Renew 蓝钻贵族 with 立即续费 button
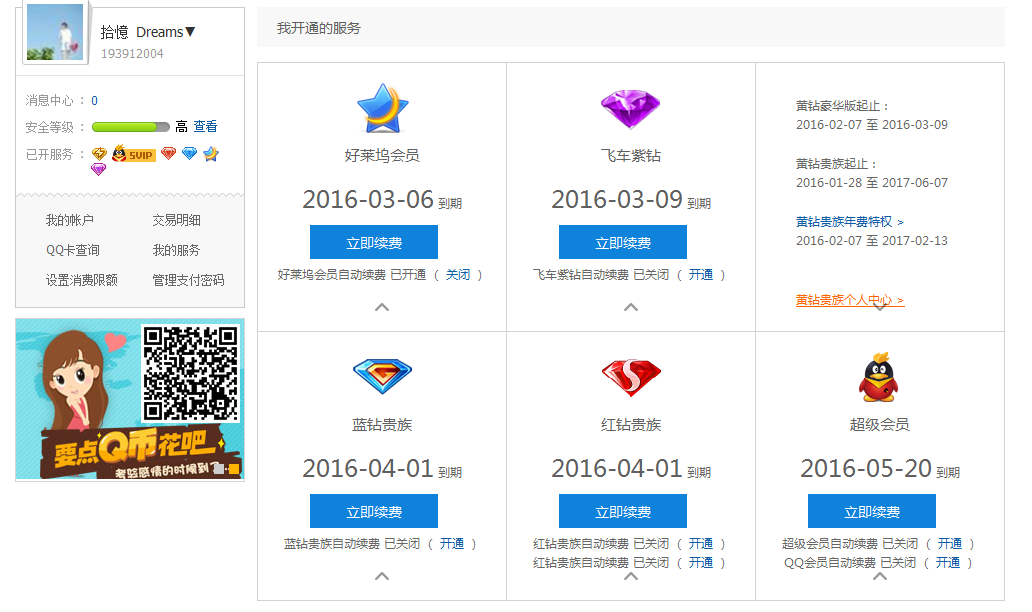The width and height of the screenshot is (1032, 612). click(374, 511)
